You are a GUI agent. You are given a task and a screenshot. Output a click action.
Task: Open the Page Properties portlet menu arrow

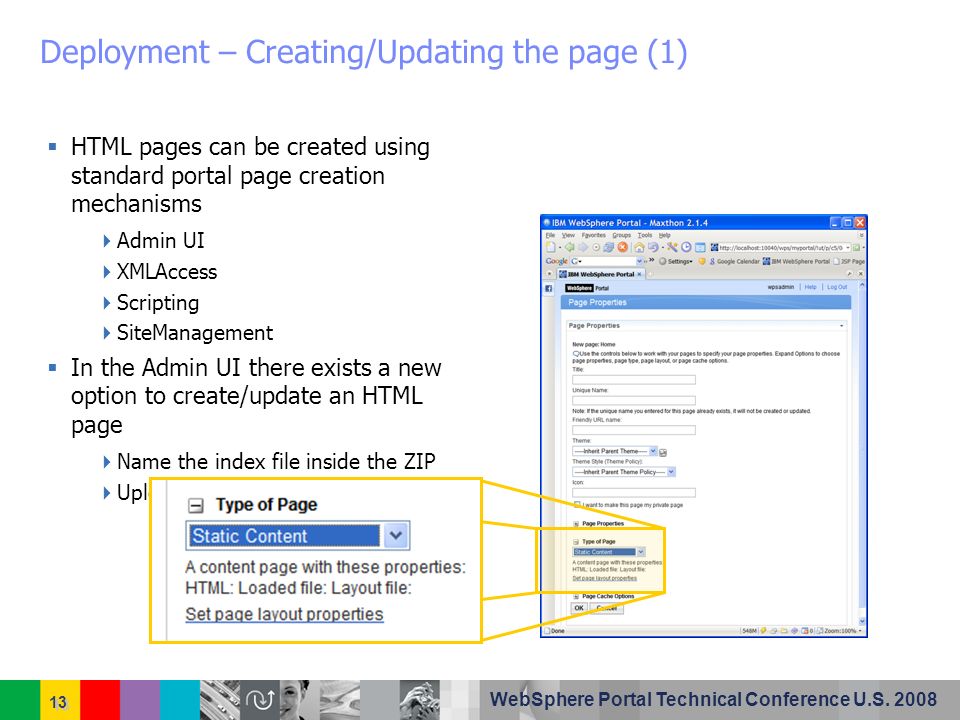point(841,326)
